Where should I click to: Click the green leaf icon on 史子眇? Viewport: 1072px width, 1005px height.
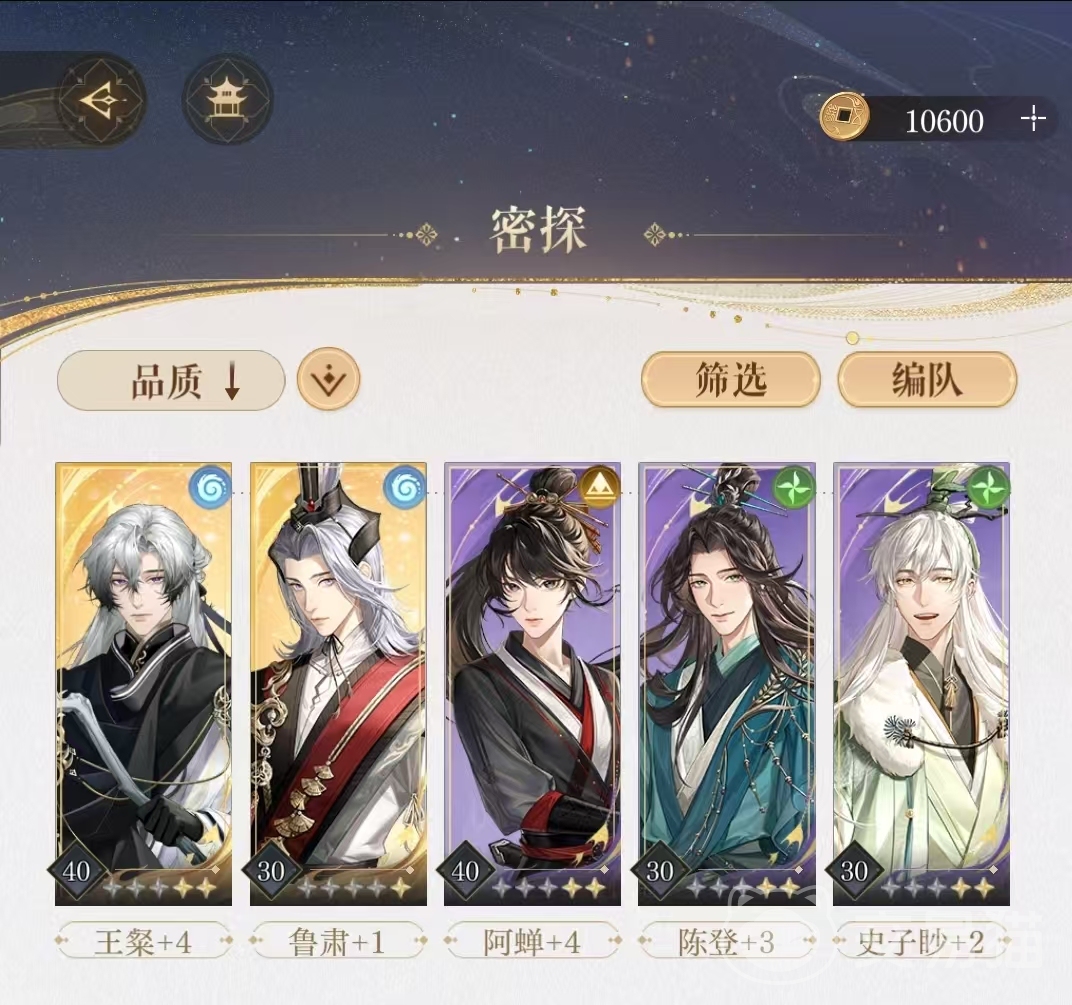click(987, 488)
